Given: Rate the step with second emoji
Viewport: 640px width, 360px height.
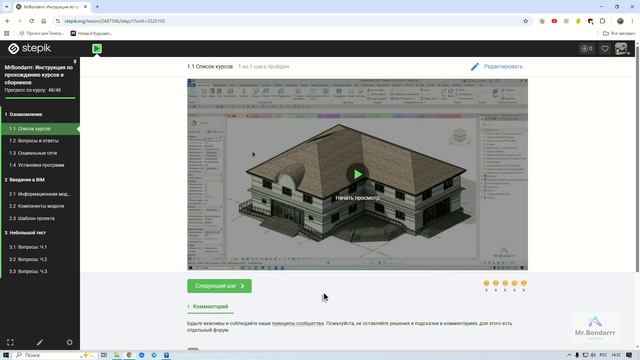Looking at the screenshot, I should click(496, 283).
